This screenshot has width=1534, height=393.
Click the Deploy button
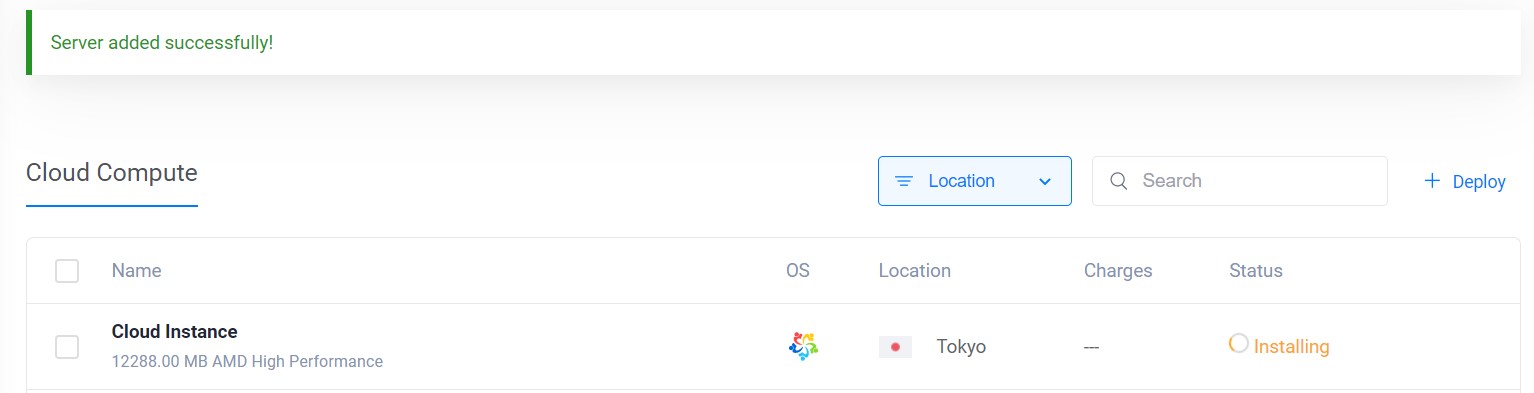[1465, 181]
